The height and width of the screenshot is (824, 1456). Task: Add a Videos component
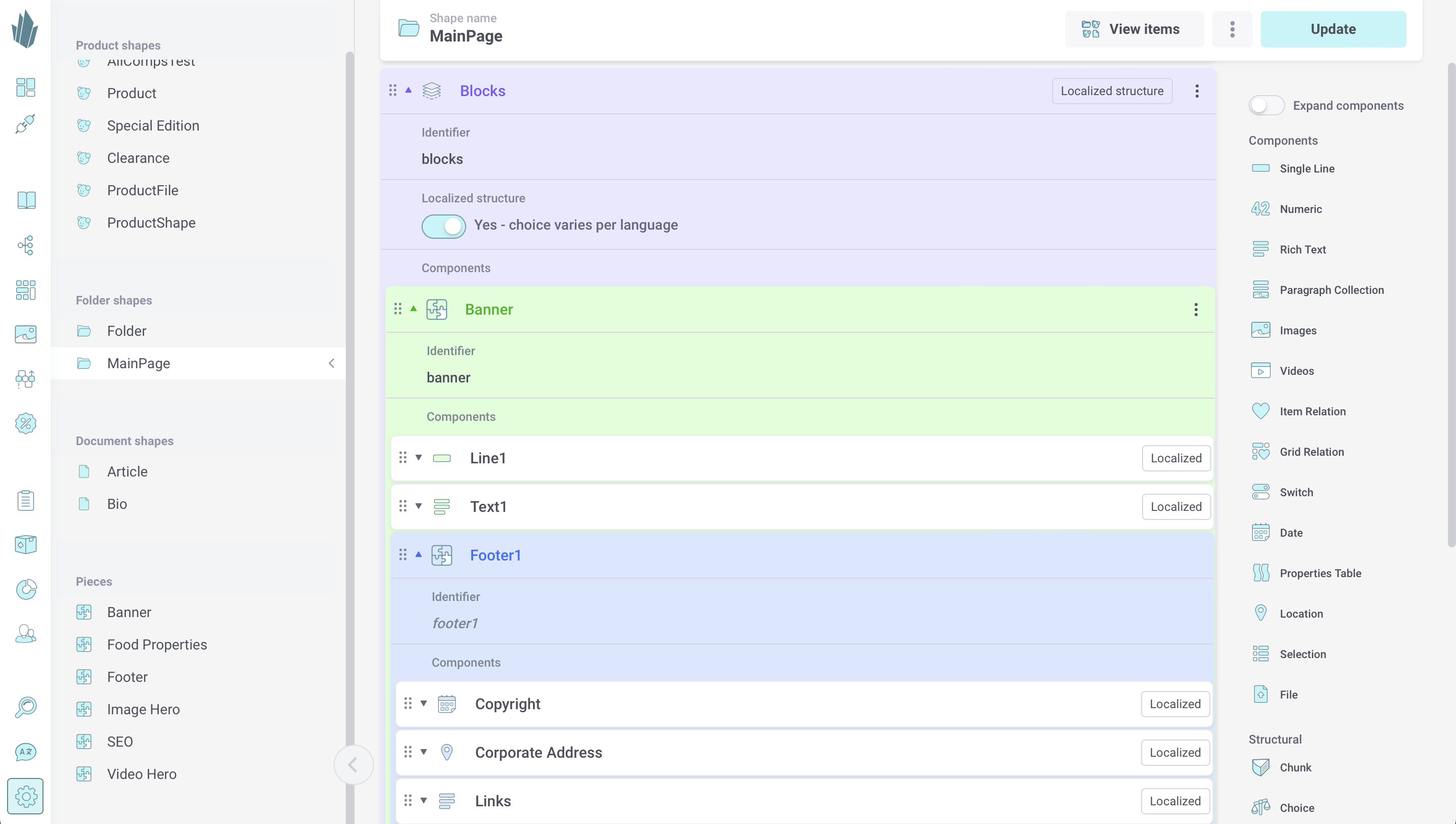click(1283, 371)
